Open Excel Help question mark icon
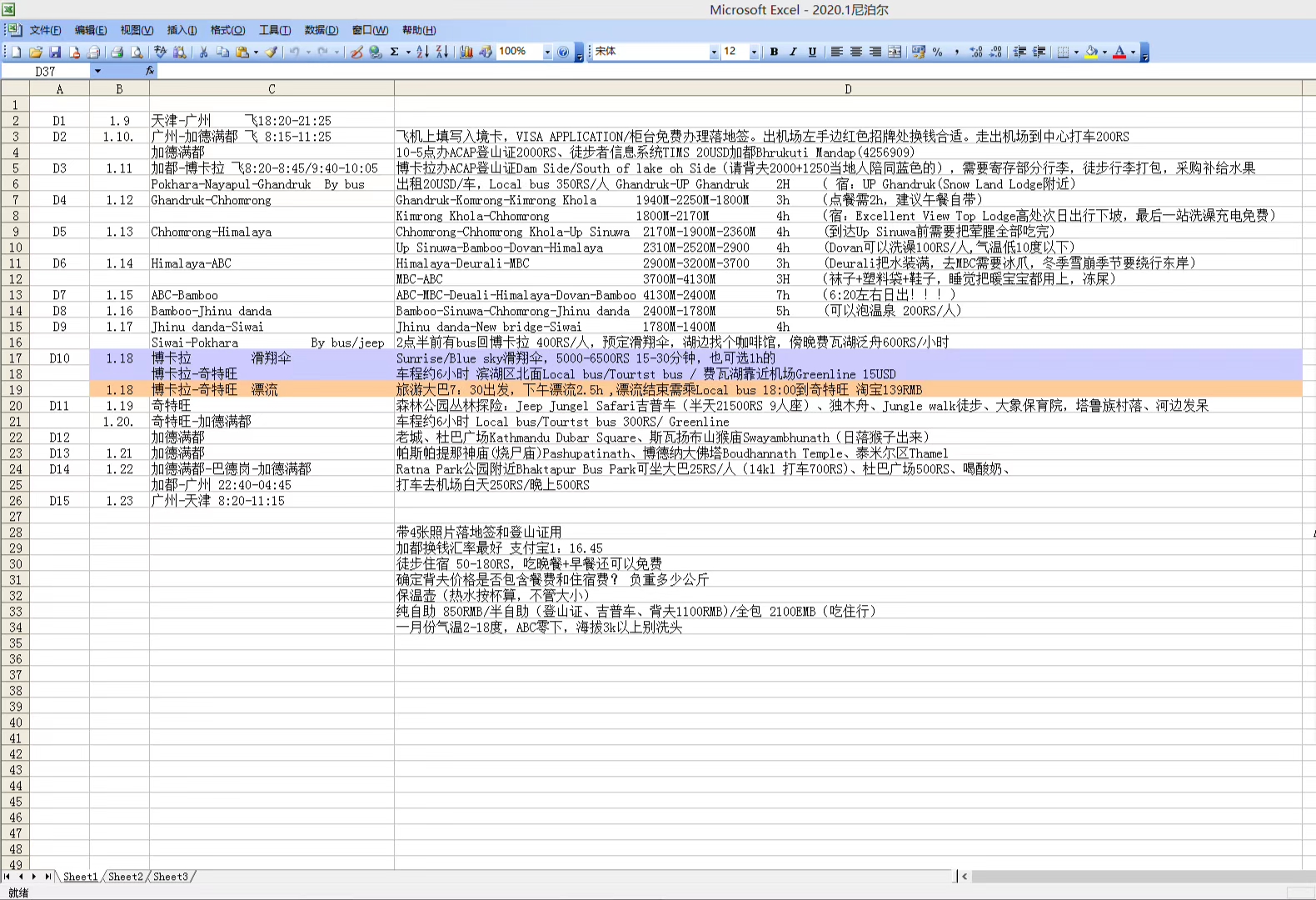 [x=563, y=52]
